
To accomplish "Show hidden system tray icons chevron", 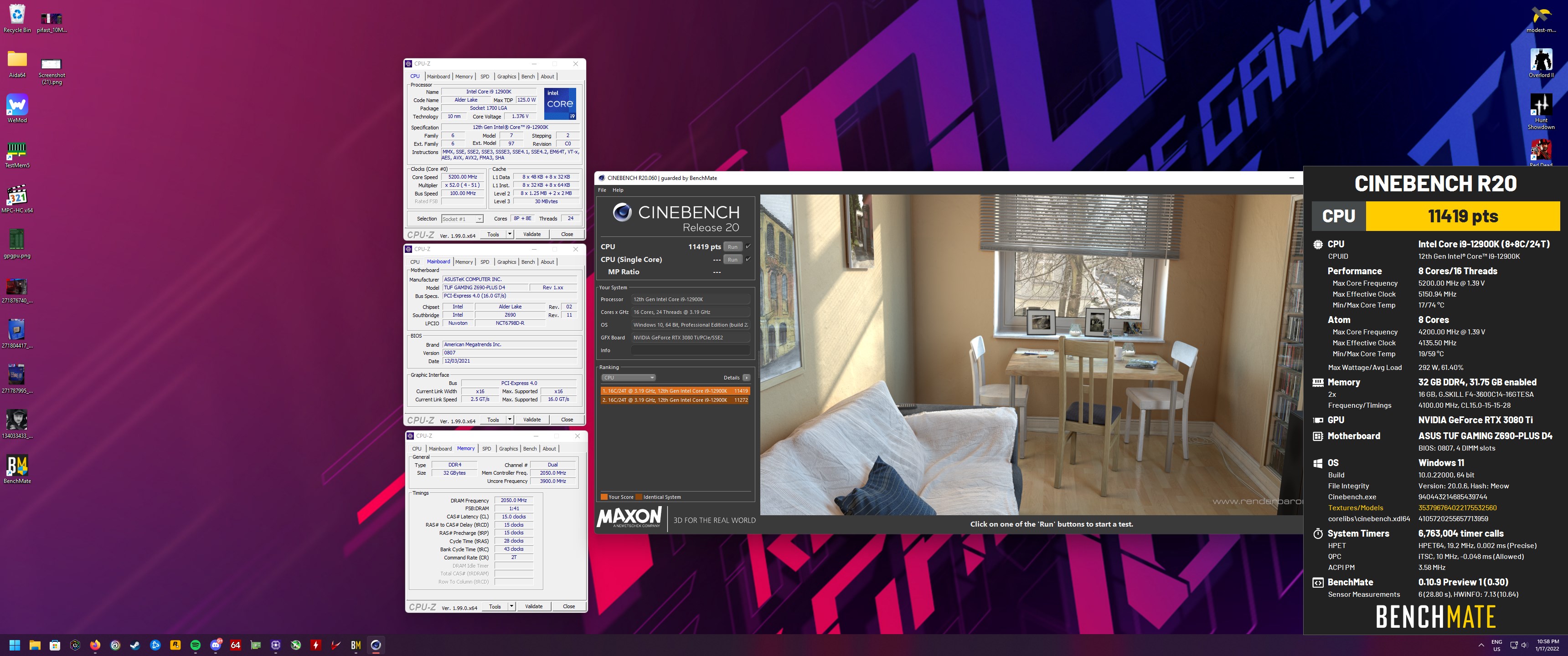I will pos(1481,645).
